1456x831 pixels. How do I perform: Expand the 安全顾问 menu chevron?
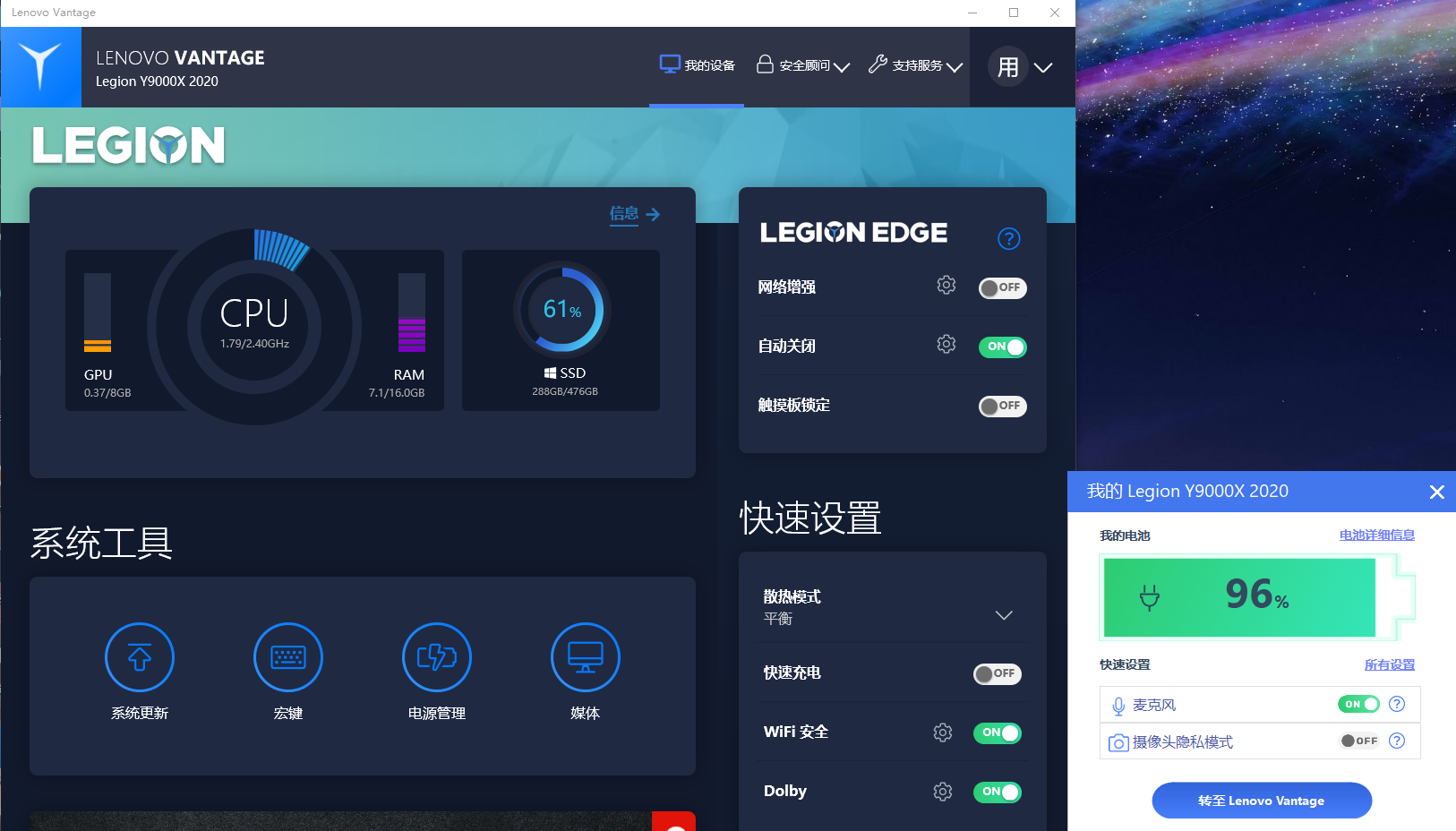pyautogui.click(x=842, y=67)
